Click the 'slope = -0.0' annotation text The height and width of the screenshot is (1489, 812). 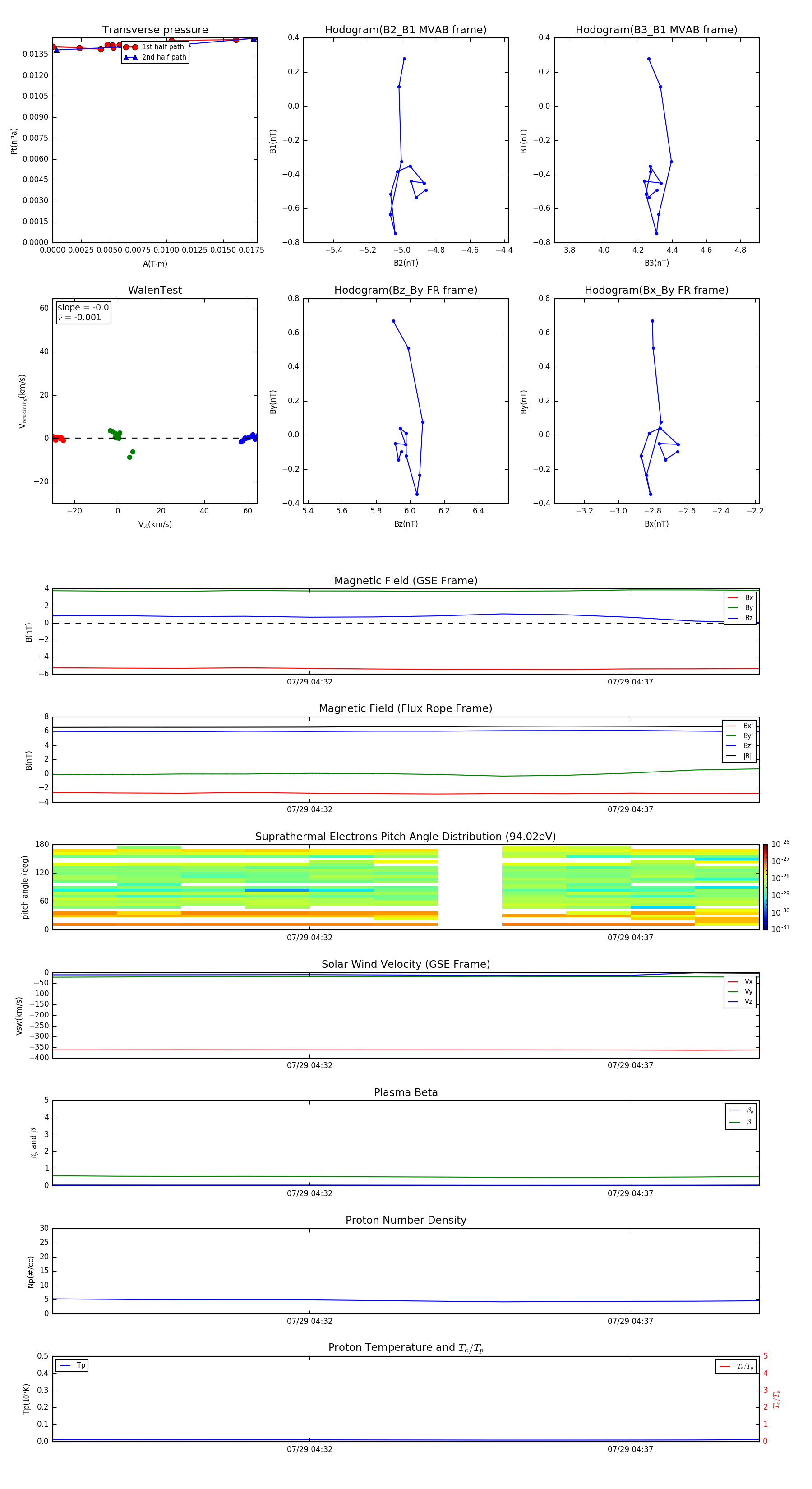point(83,308)
